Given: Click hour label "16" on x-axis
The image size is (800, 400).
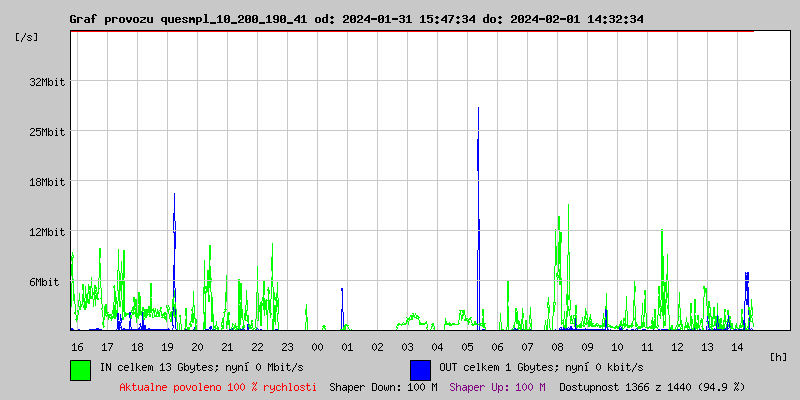Looking at the screenshot, I should pos(77,347).
